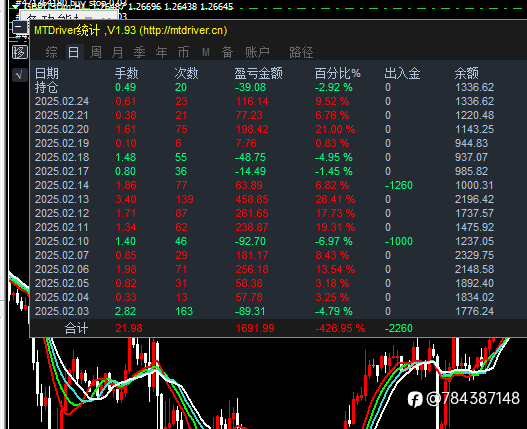Click the total profit value 1691.99
This screenshot has width=527, height=429.
[255, 328]
